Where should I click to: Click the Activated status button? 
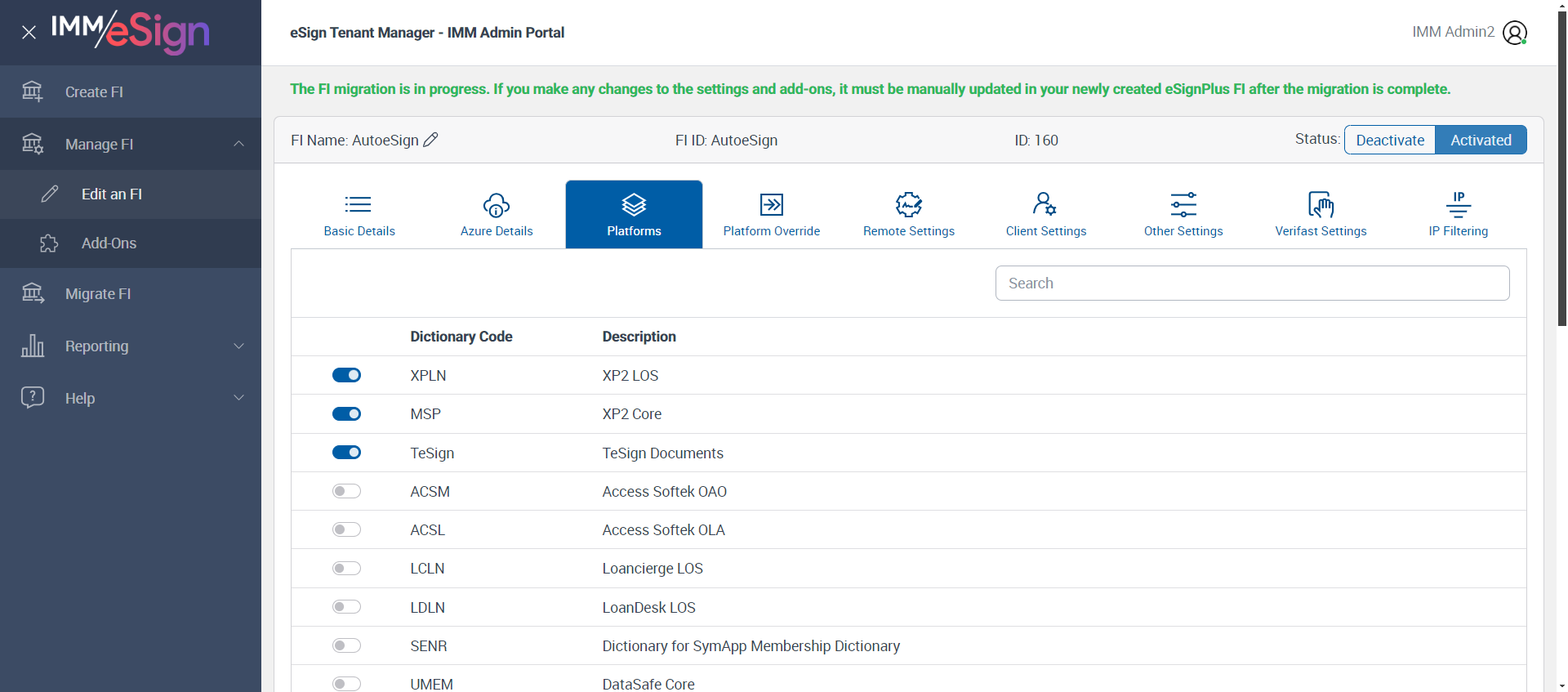click(1481, 140)
